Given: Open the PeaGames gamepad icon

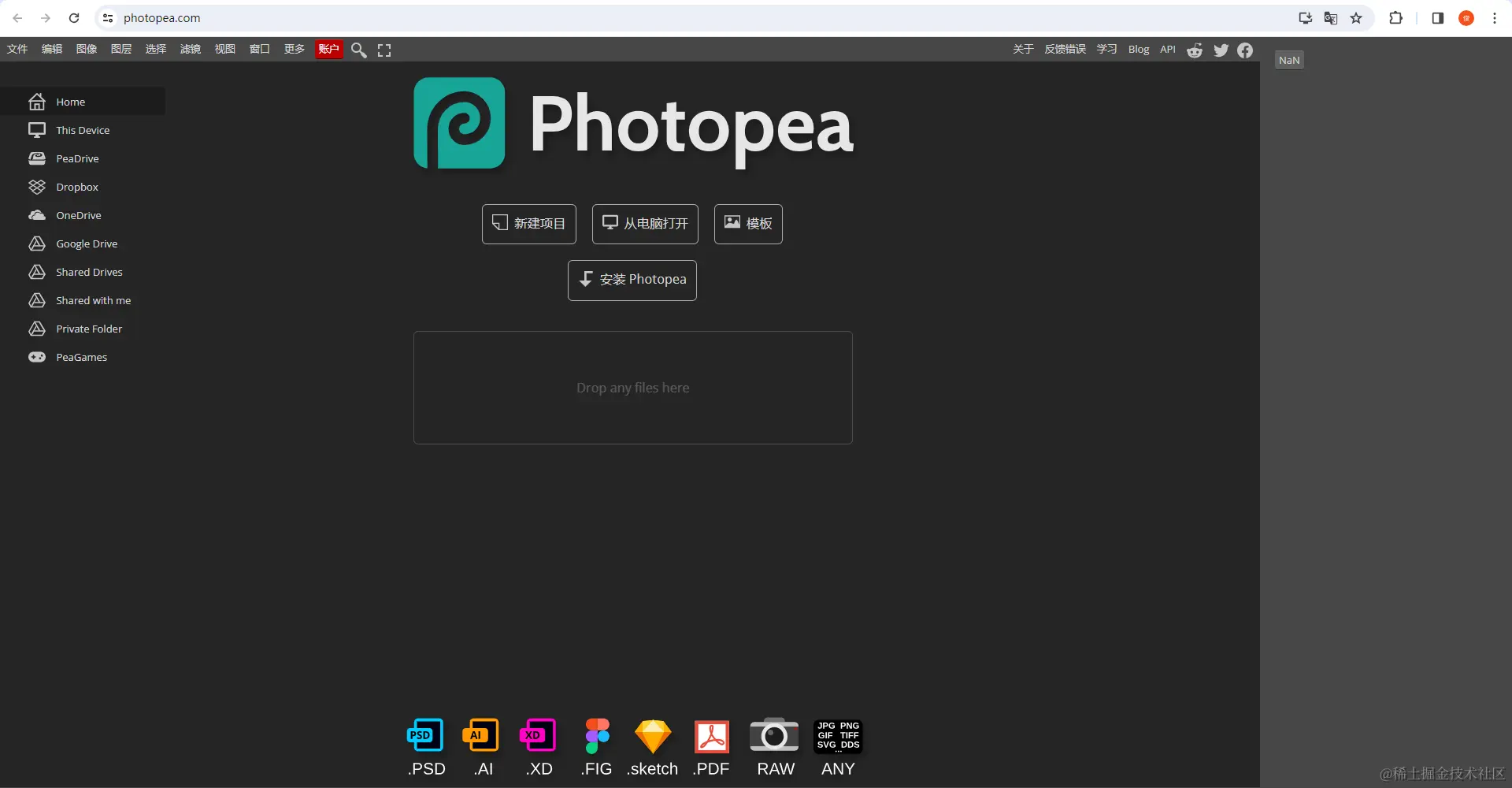Looking at the screenshot, I should [x=37, y=357].
